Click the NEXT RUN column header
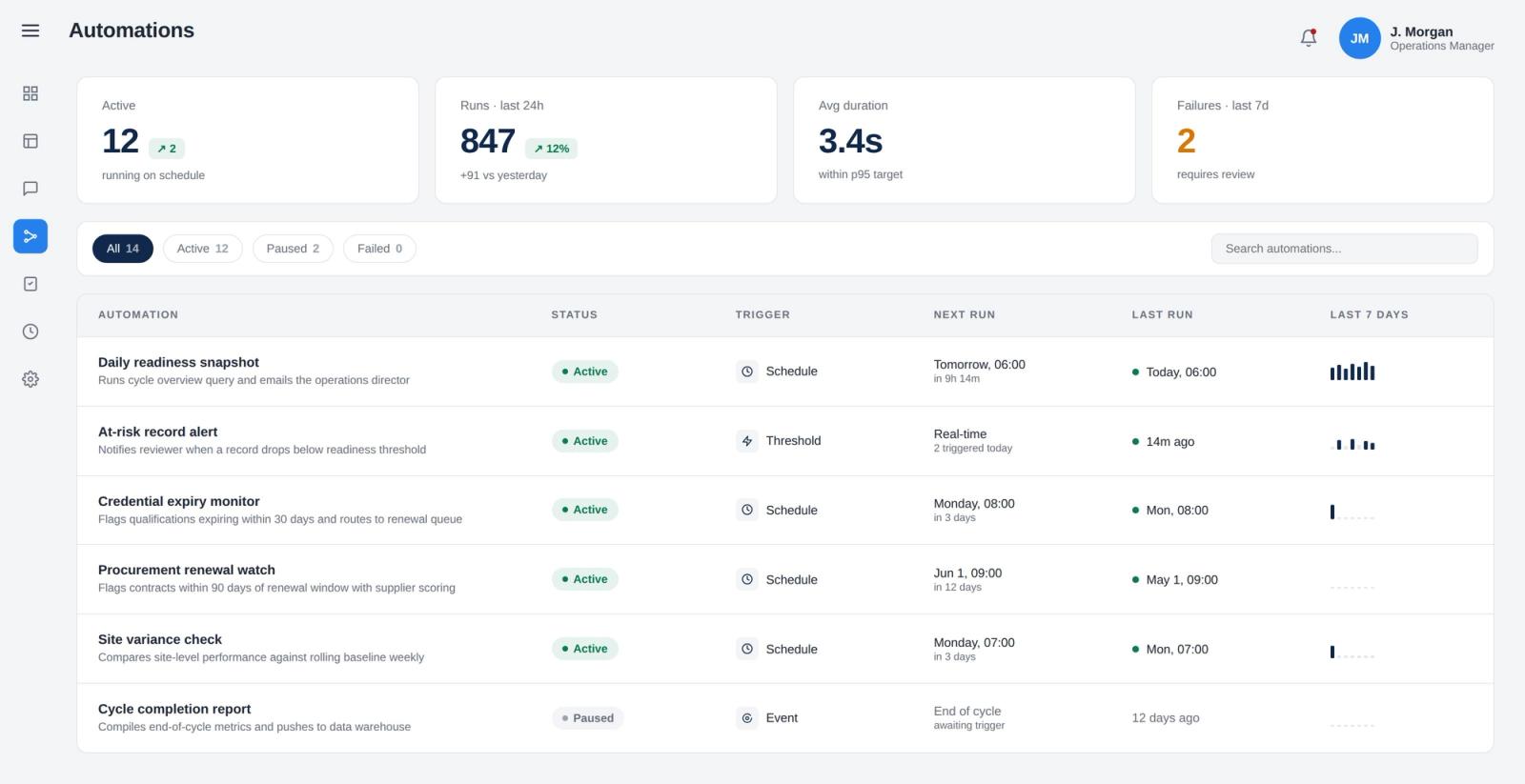This screenshot has width=1525, height=784. (964, 314)
